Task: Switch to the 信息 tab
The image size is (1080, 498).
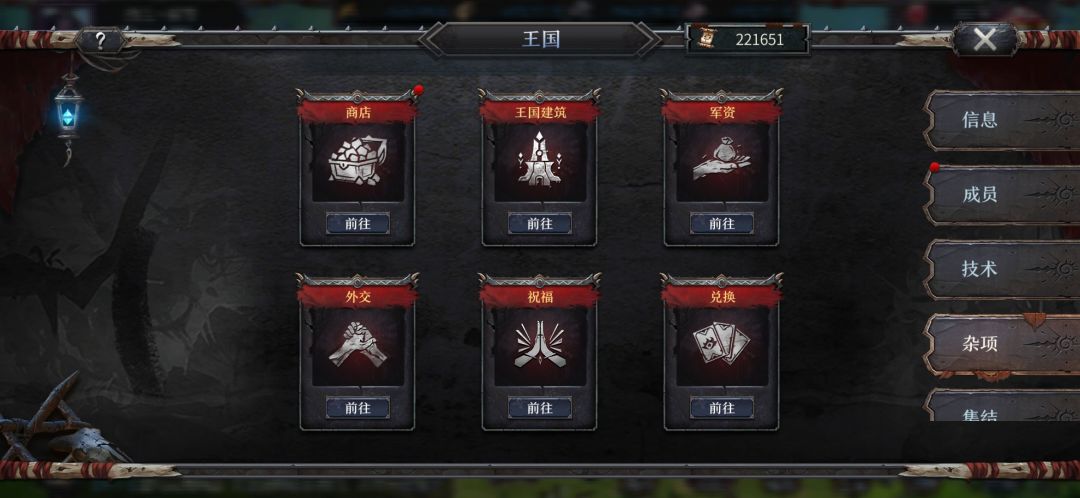Action: 1002,120
